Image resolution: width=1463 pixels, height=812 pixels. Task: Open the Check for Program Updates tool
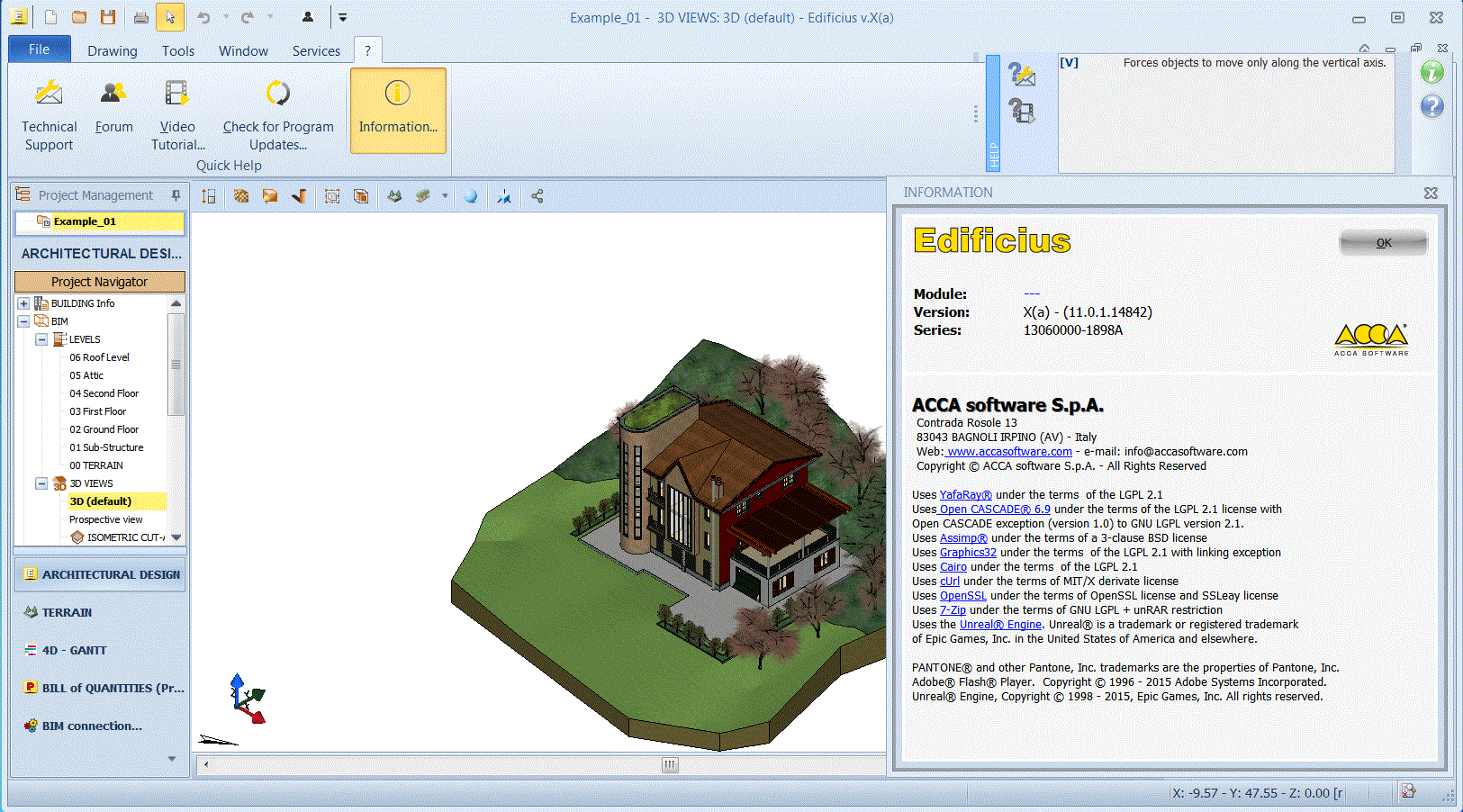tap(278, 111)
